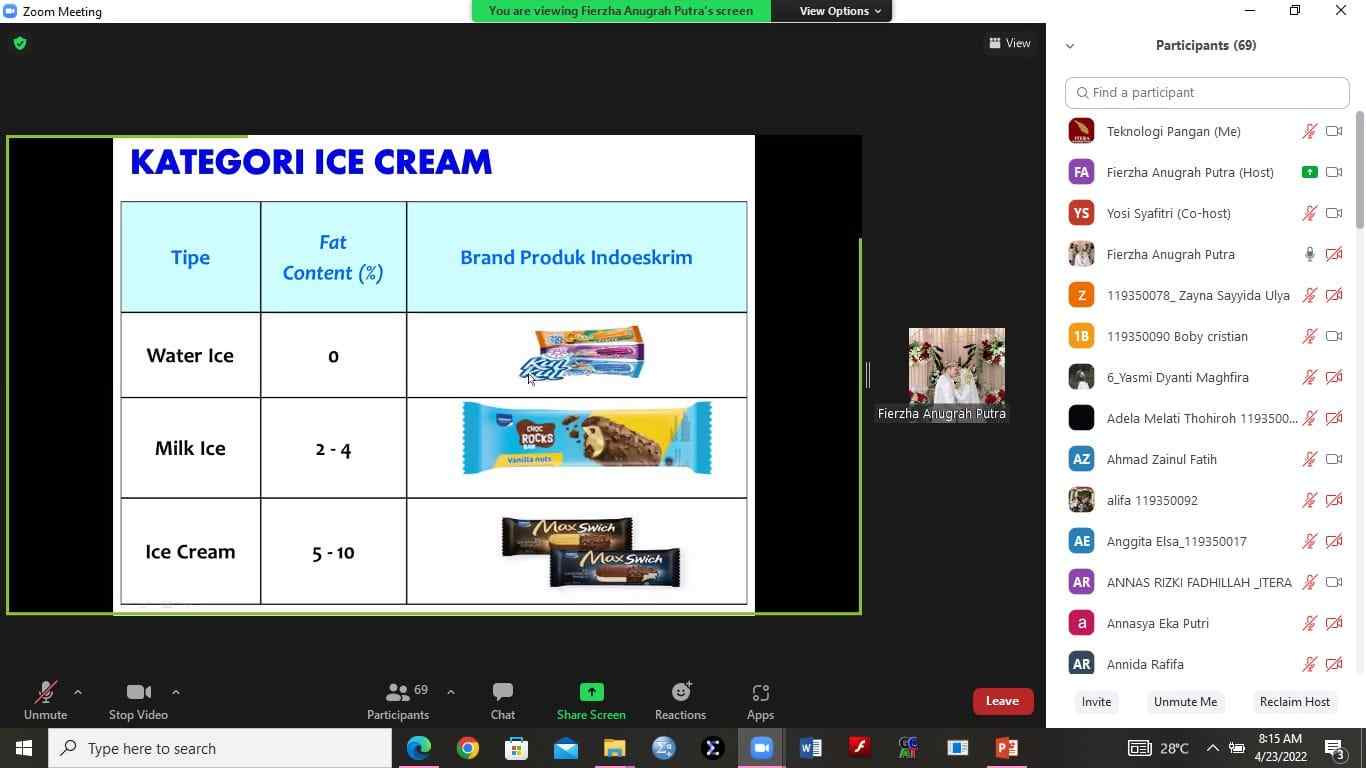Screen dimensions: 1366x768
Task: Stop the video camera
Action: 138,700
